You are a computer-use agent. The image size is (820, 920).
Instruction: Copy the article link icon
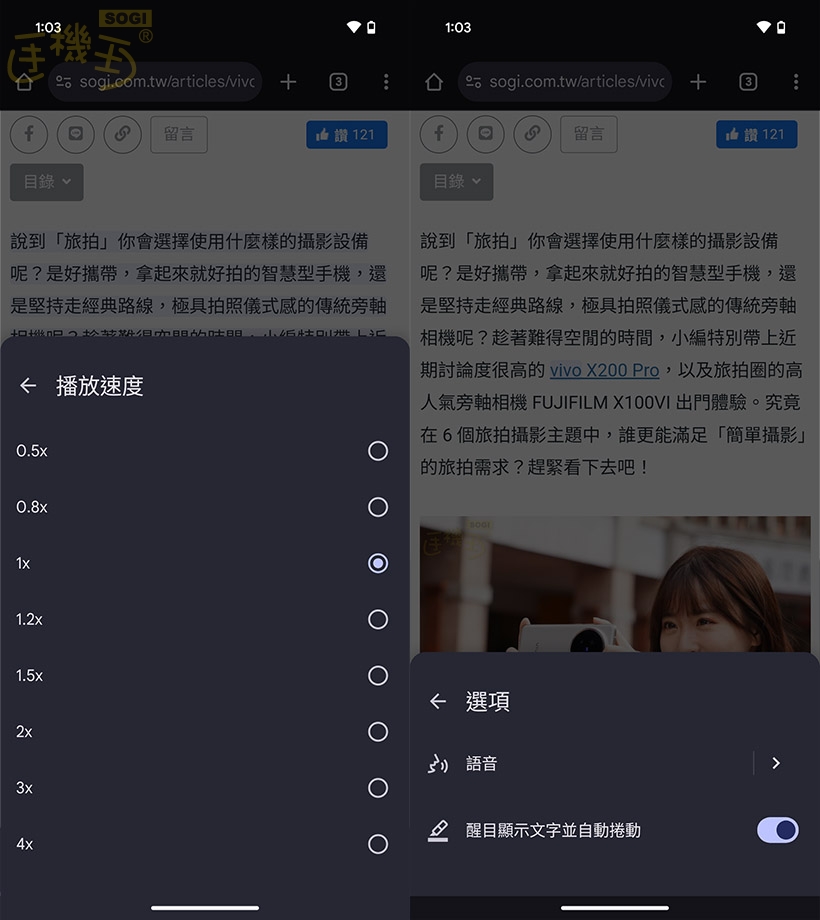click(x=122, y=134)
